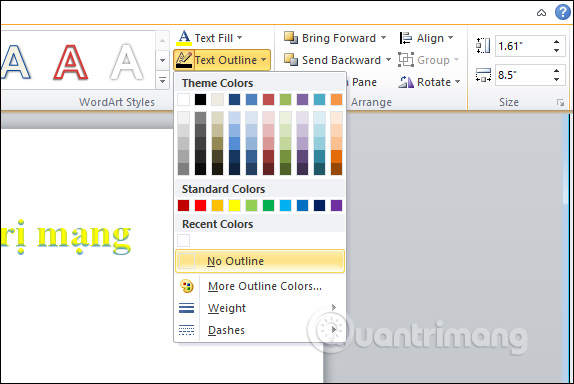The width and height of the screenshot is (574, 384).
Task: Click the Text Outline pen icon
Action: pos(184,60)
